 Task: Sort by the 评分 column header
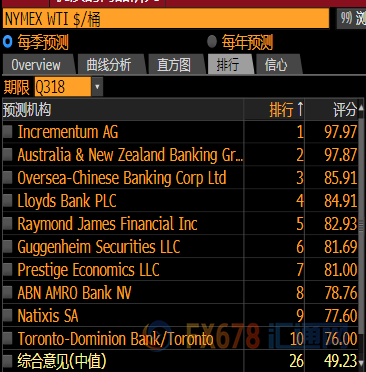[331, 110]
